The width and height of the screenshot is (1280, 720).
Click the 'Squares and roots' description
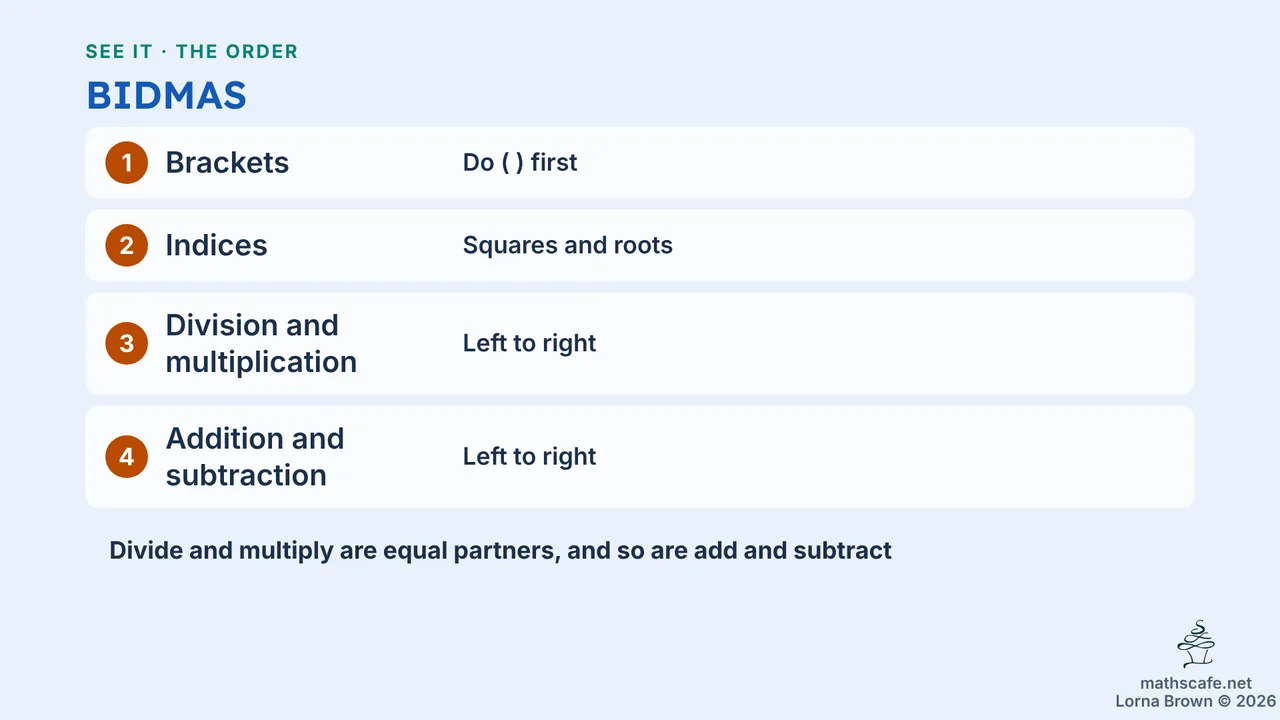tap(567, 246)
